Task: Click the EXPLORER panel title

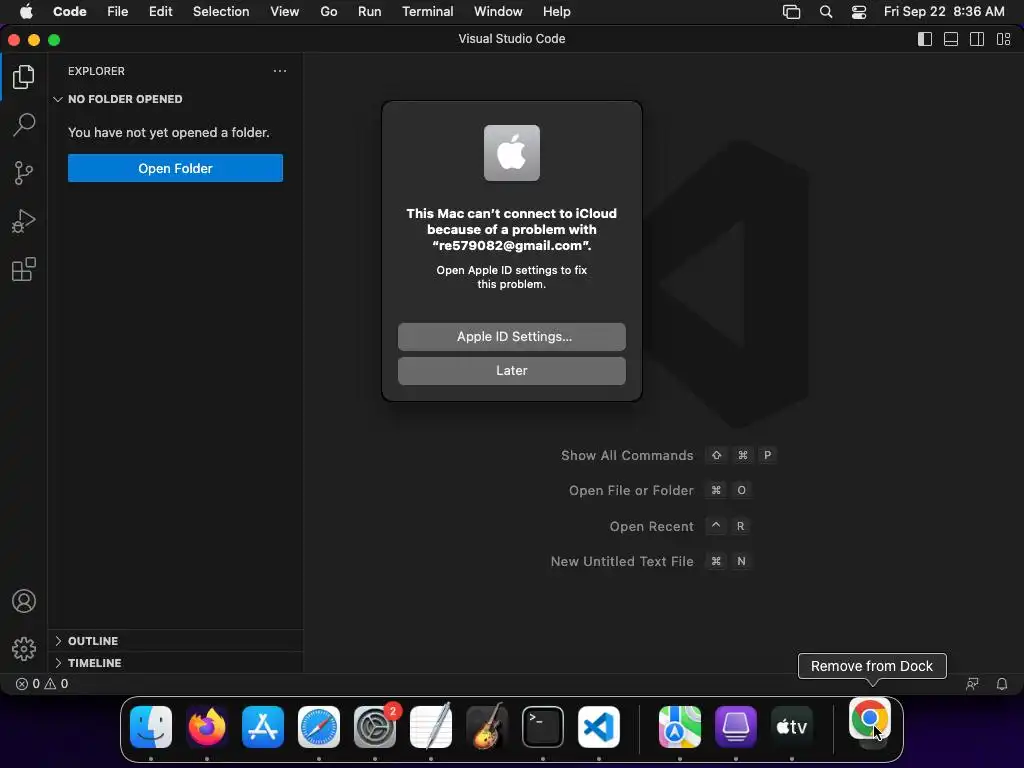Action: 96,71
